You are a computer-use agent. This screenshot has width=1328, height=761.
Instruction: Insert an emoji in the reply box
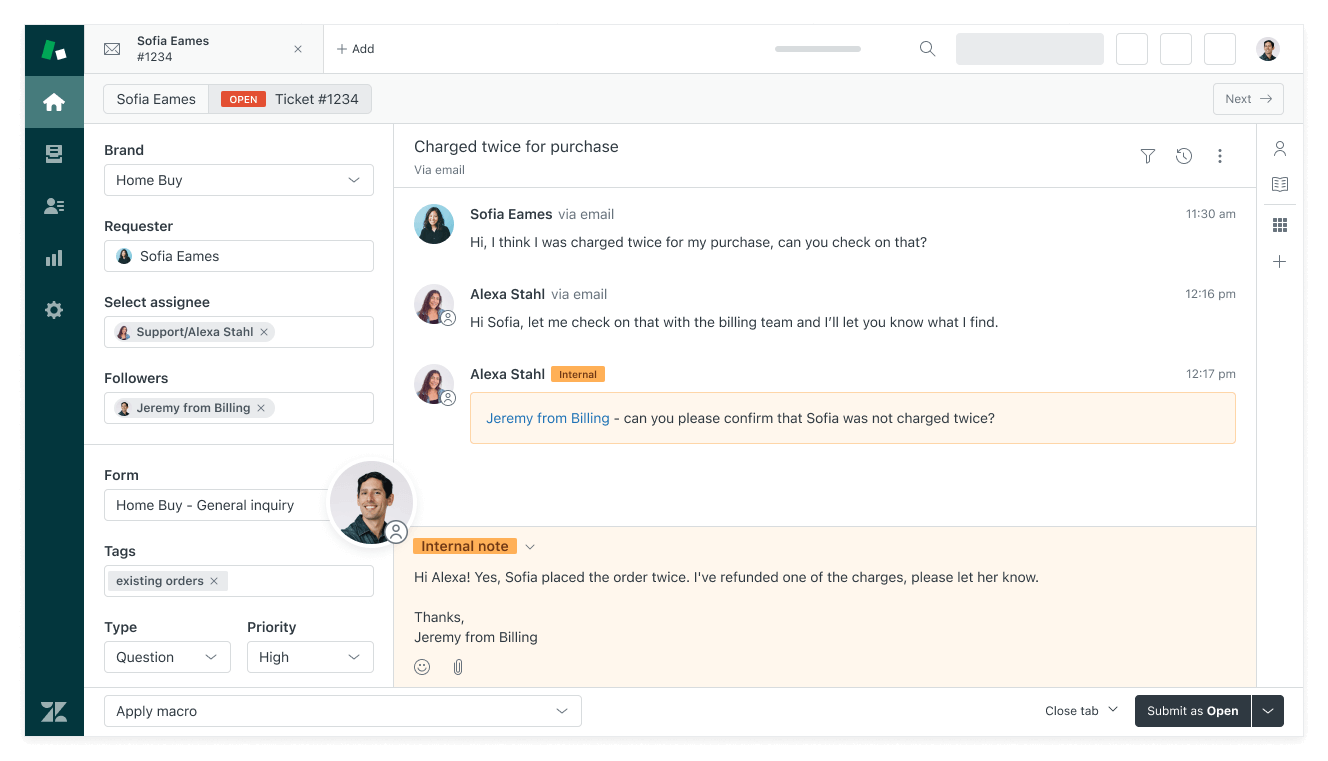(x=422, y=666)
